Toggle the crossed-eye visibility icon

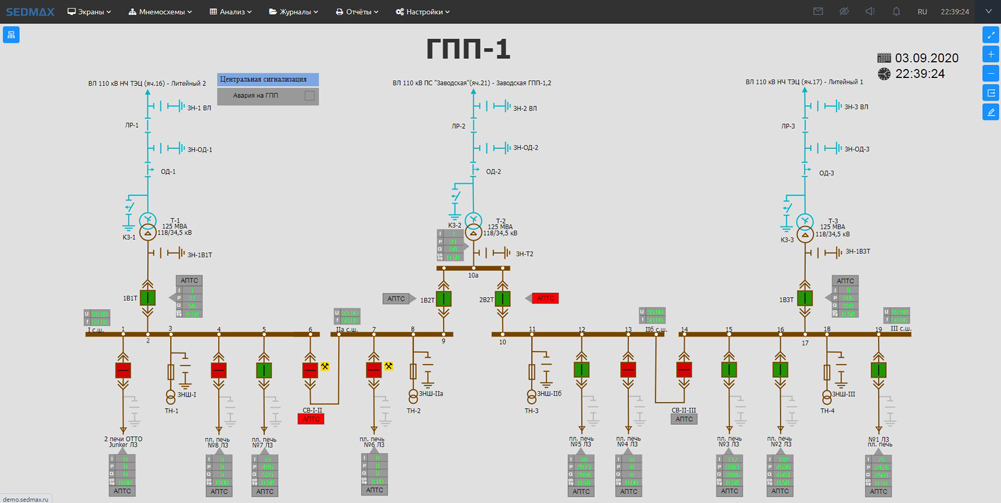tap(844, 12)
